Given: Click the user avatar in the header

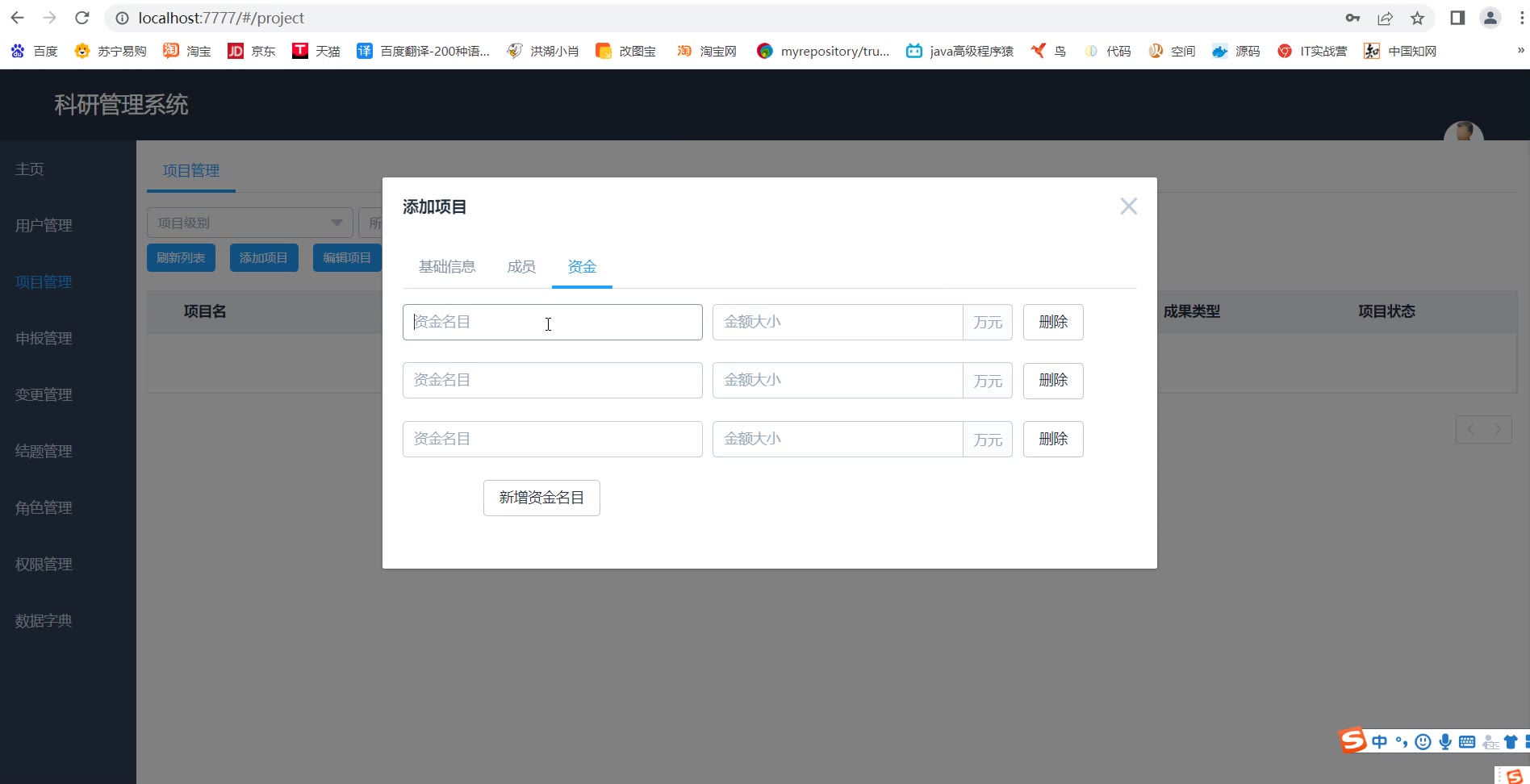Looking at the screenshot, I should click(x=1463, y=132).
